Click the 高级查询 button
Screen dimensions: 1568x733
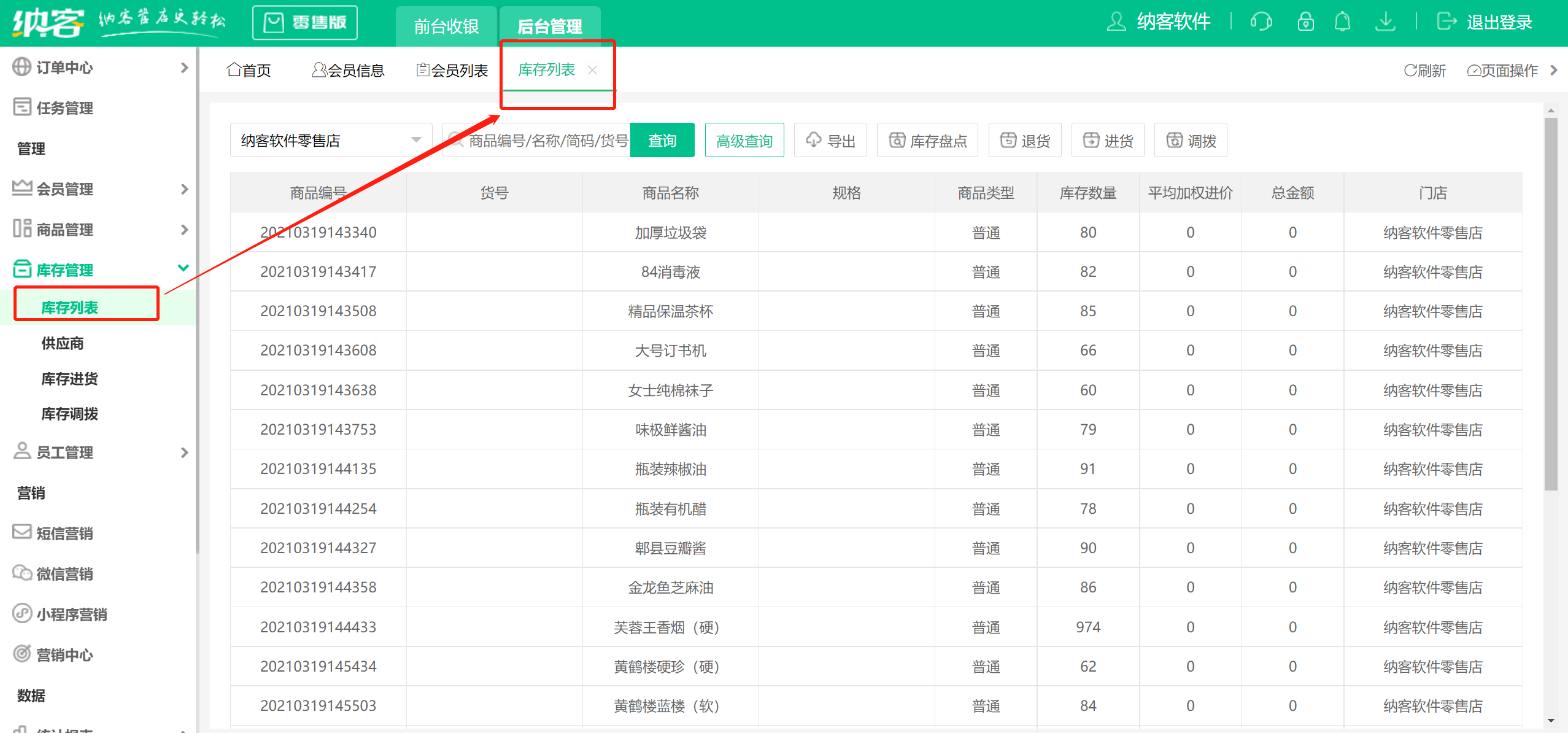744,141
